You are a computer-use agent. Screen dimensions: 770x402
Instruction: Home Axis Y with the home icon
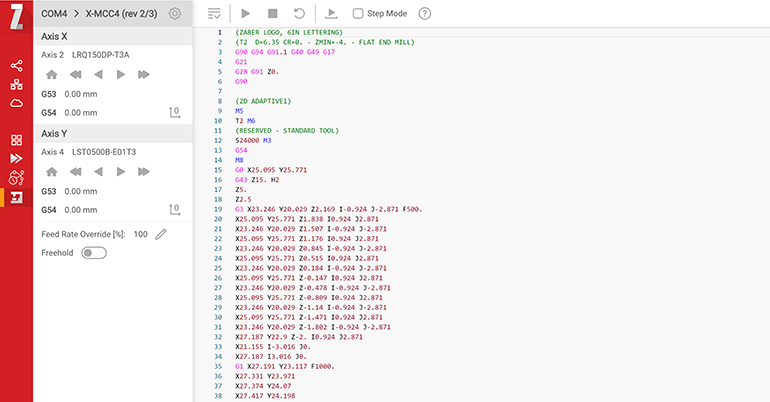coord(50,172)
